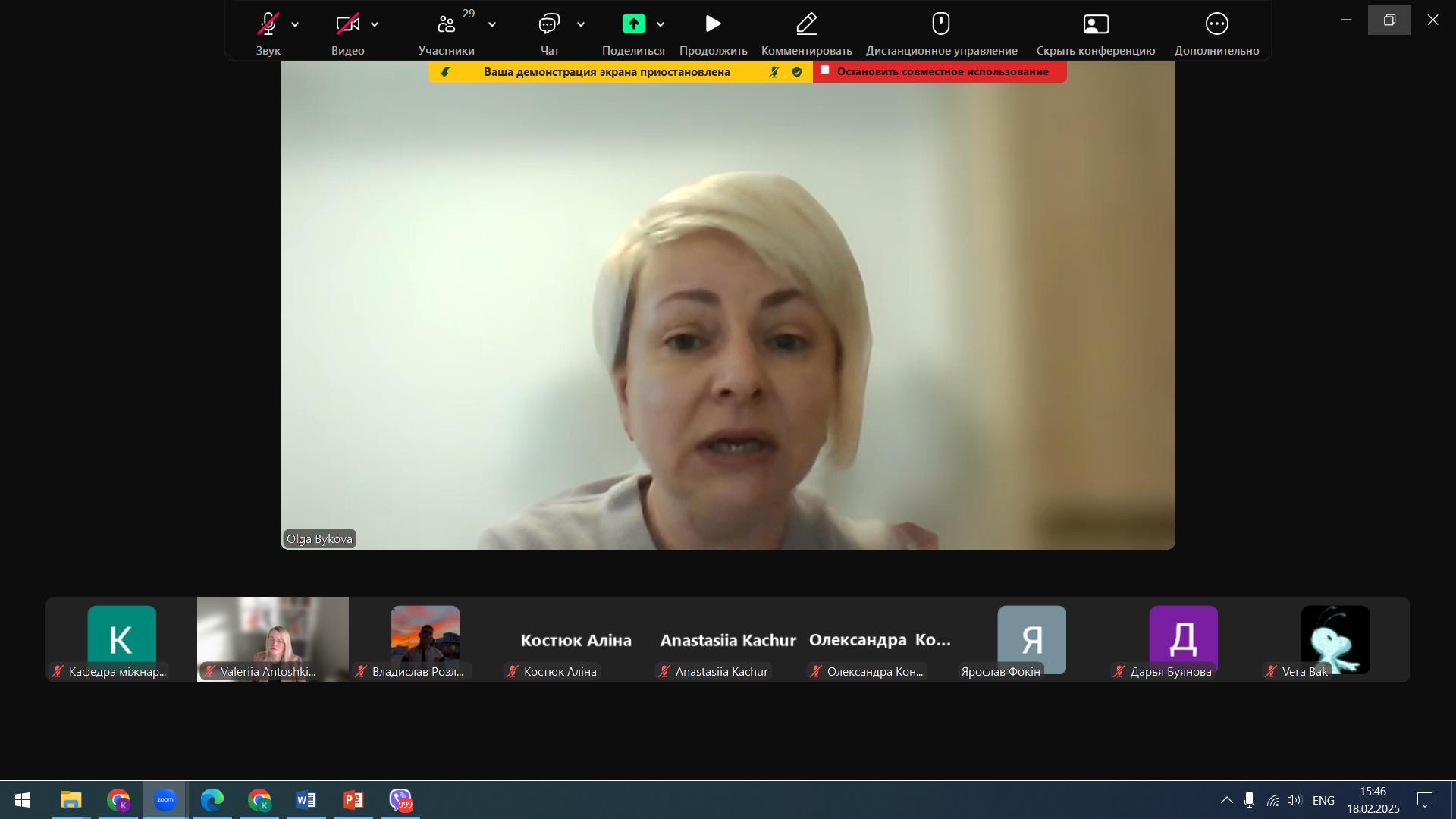Open File Explorer from the taskbar

71,800
